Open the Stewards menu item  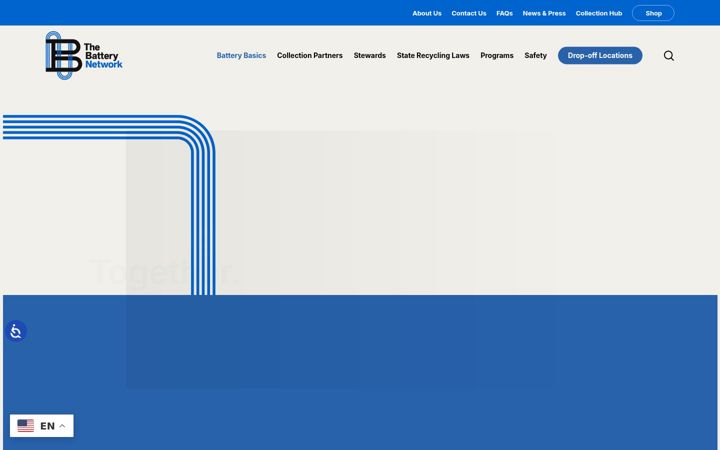tap(370, 56)
